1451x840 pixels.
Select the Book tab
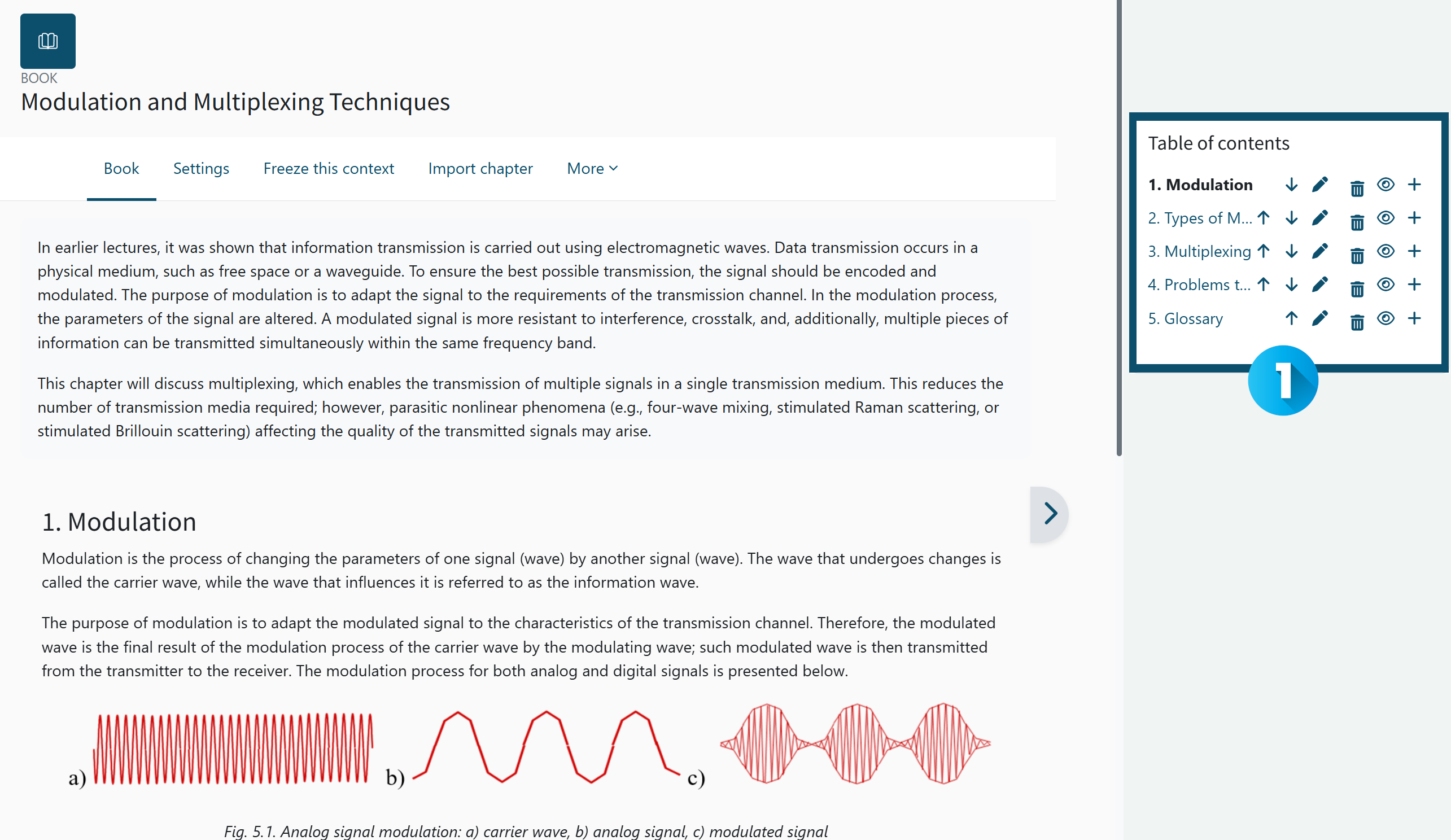point(121,169)
